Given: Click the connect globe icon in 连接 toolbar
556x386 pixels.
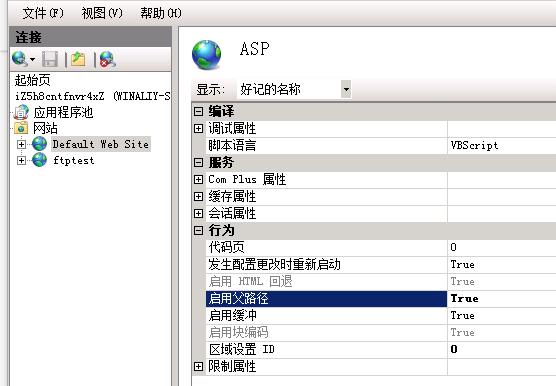Looking at the screenshot, I should coord(19,59).
